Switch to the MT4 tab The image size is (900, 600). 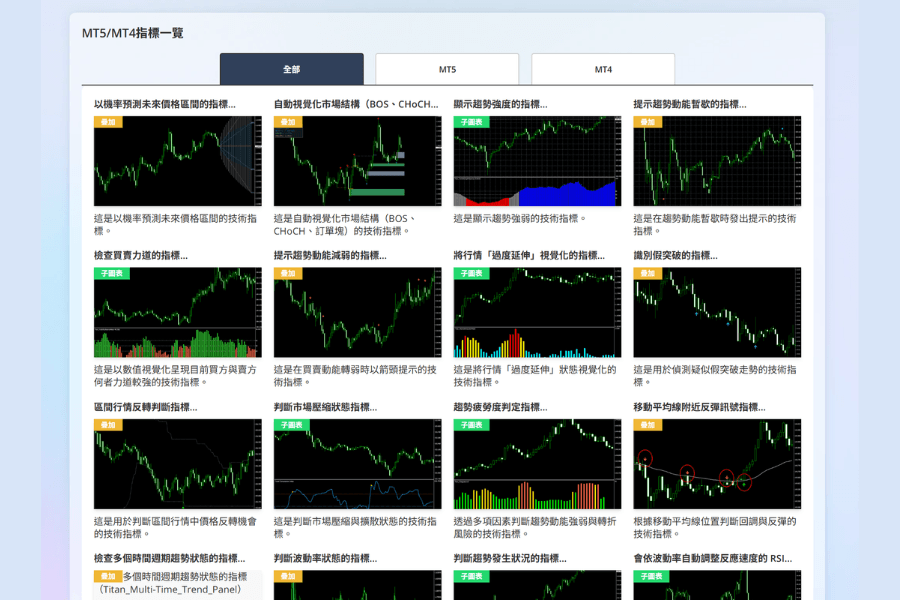click(603, 69)
